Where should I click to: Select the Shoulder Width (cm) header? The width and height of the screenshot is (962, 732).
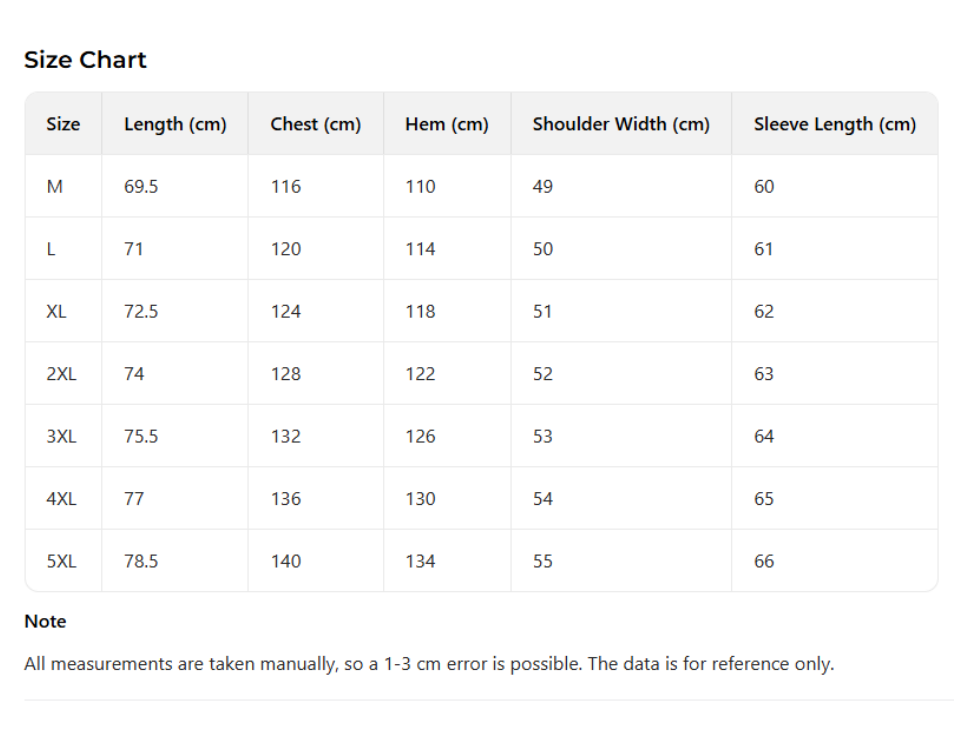621,125
